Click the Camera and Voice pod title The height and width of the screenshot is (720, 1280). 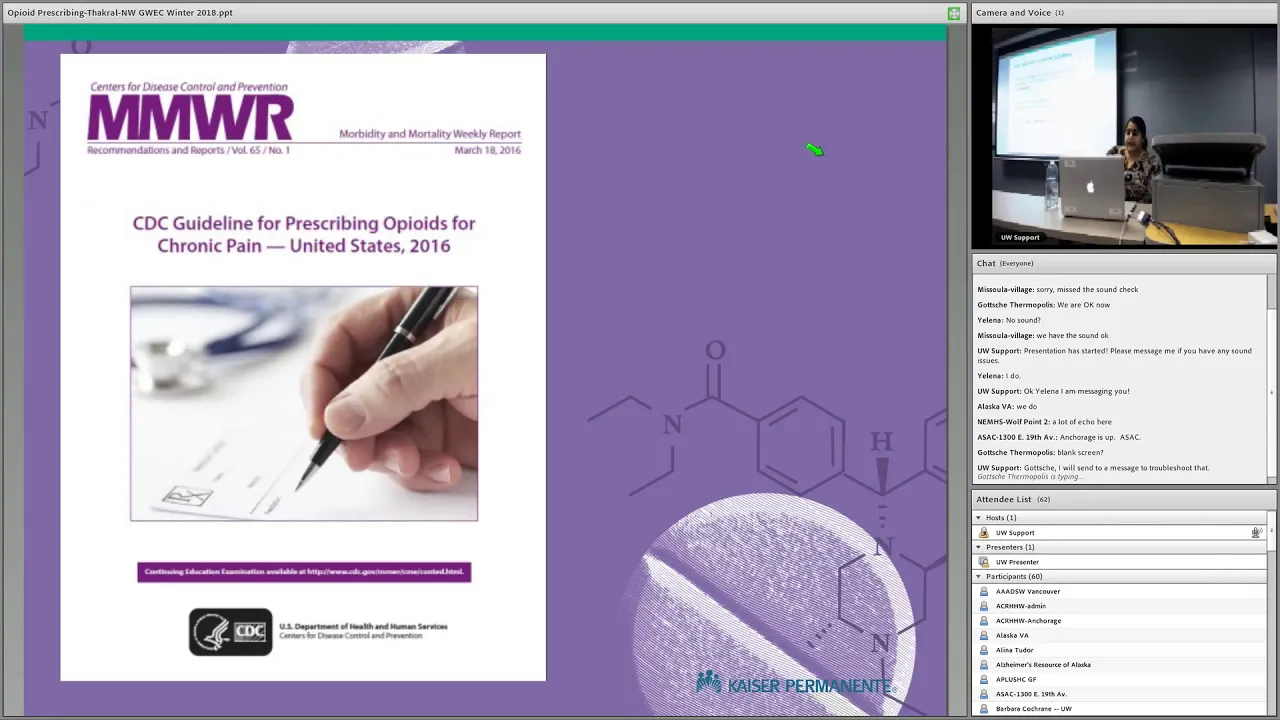[1014, 13]
